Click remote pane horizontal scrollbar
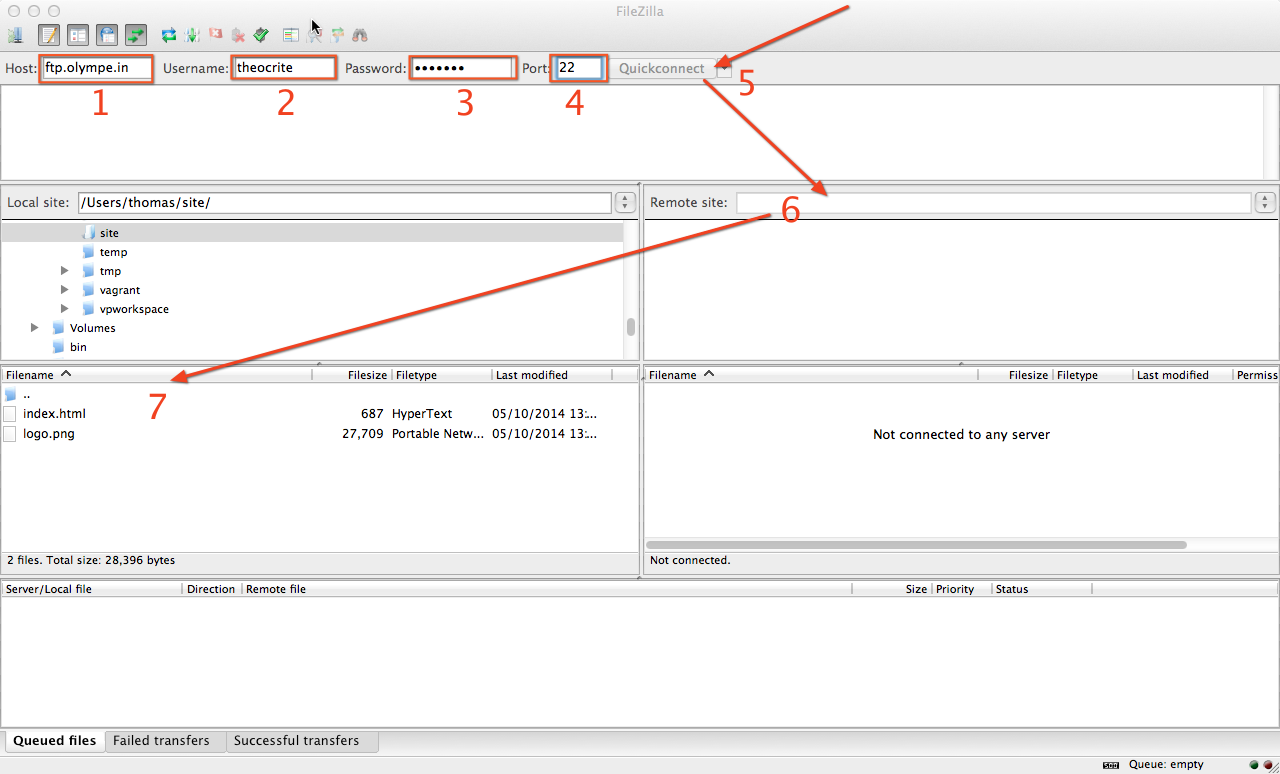This screenshot has width=1280, height=774. point(916,545)
